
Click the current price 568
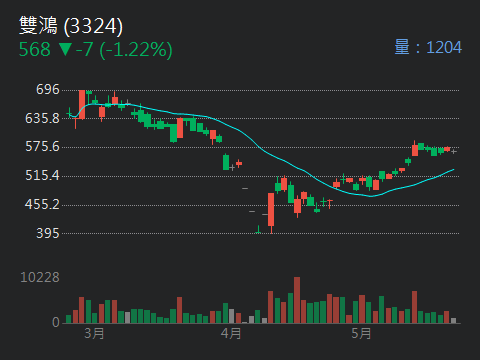35,50
